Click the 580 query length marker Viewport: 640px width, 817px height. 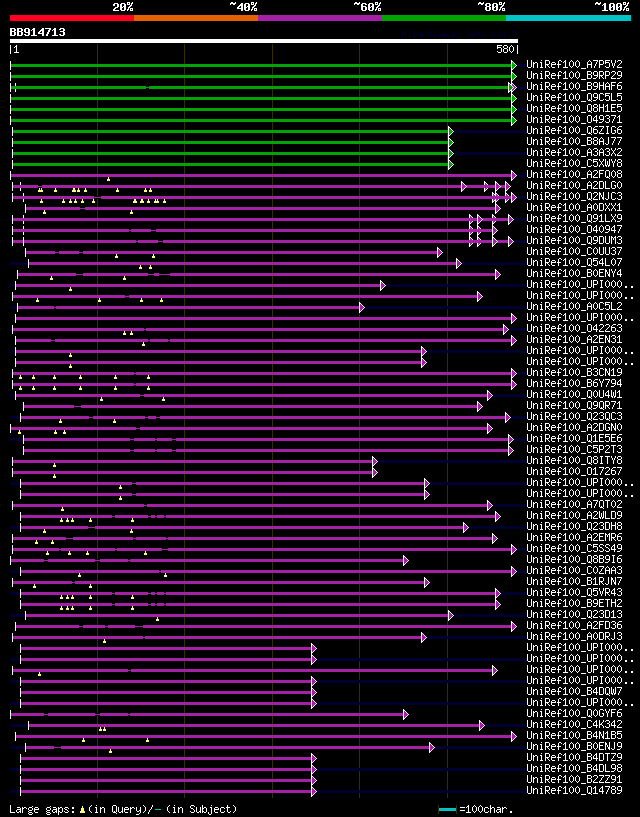pyautogui.click(x=505, y=49)
